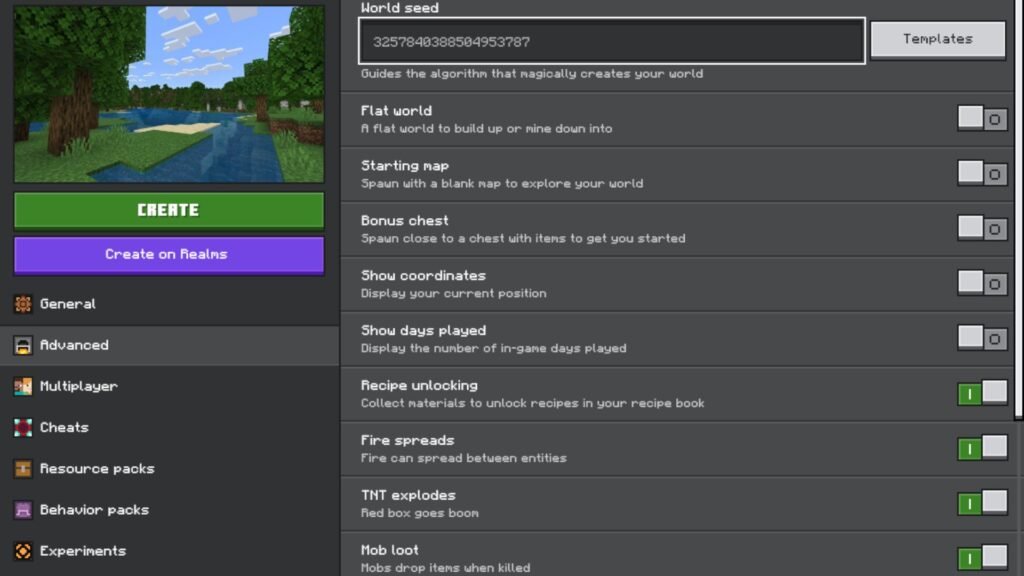Click the "Flat world" setting label
Screen dimensions: 1024x576
point(396,111)
